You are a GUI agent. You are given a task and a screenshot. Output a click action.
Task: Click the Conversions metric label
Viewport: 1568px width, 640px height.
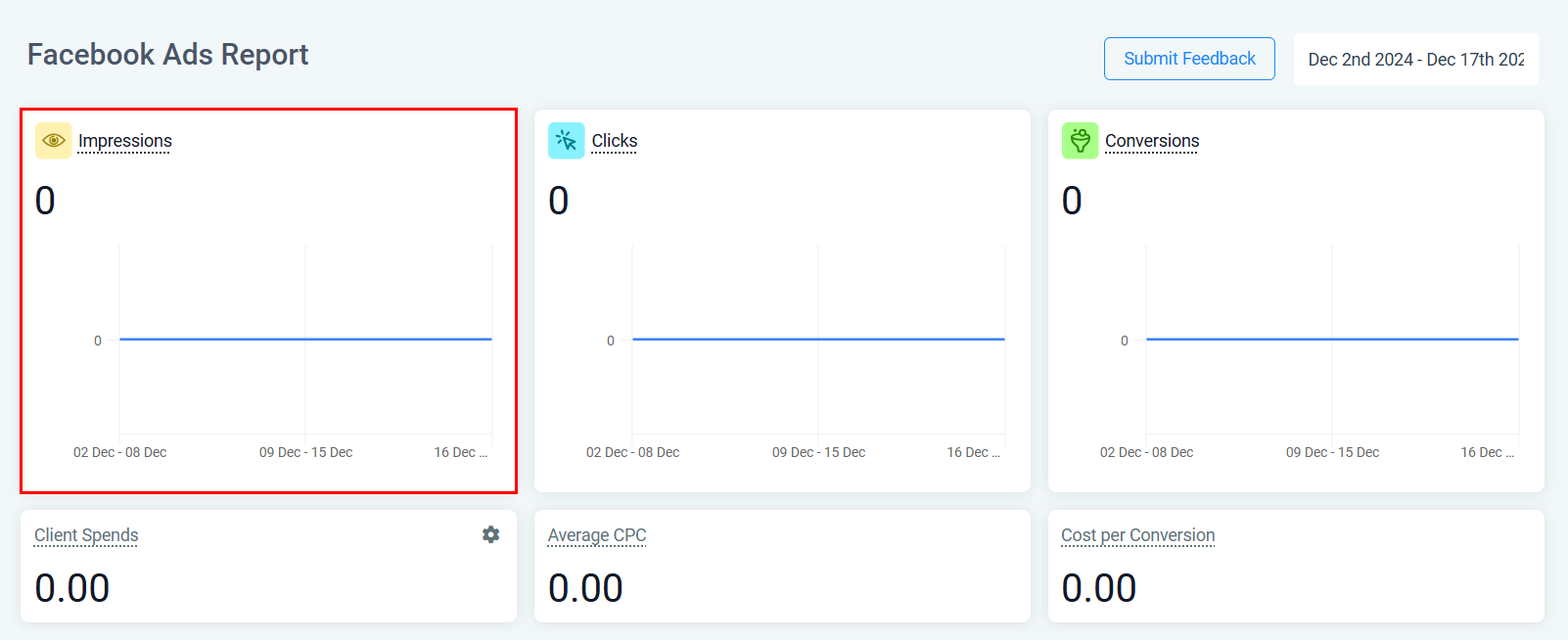[1152, 141]
